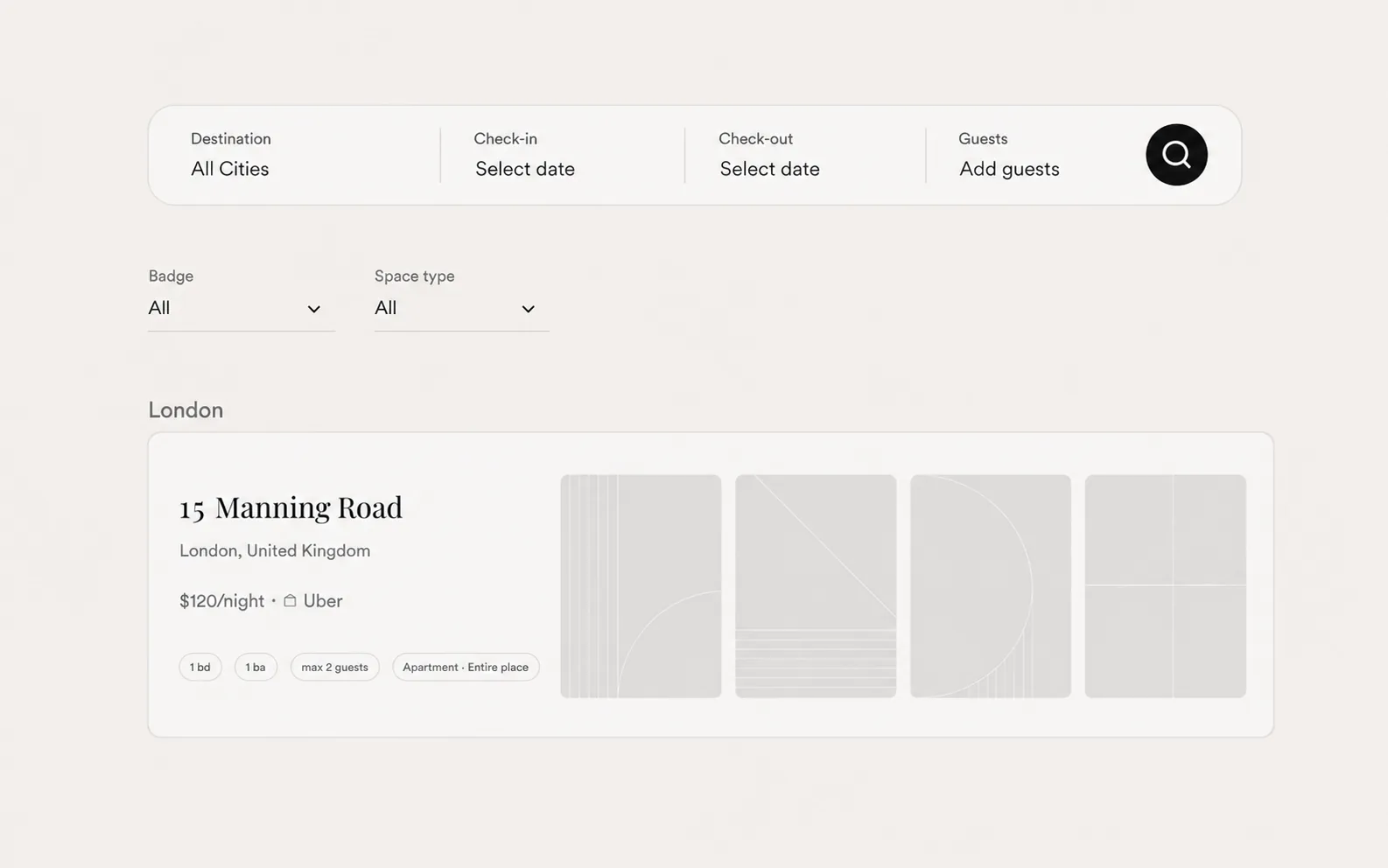Select the Check-in date field
The height and width of the screenshot is (868, 1388).
(562, 155)
